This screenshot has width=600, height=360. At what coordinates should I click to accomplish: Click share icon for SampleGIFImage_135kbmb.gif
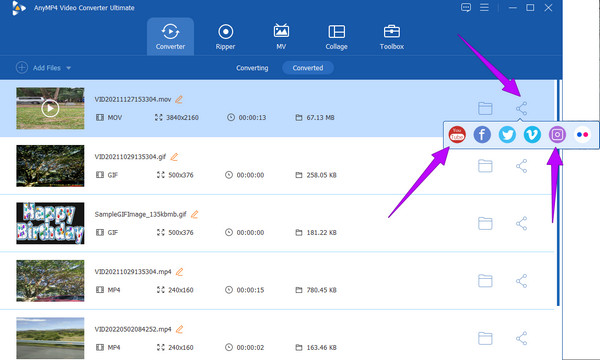point(522,223)
